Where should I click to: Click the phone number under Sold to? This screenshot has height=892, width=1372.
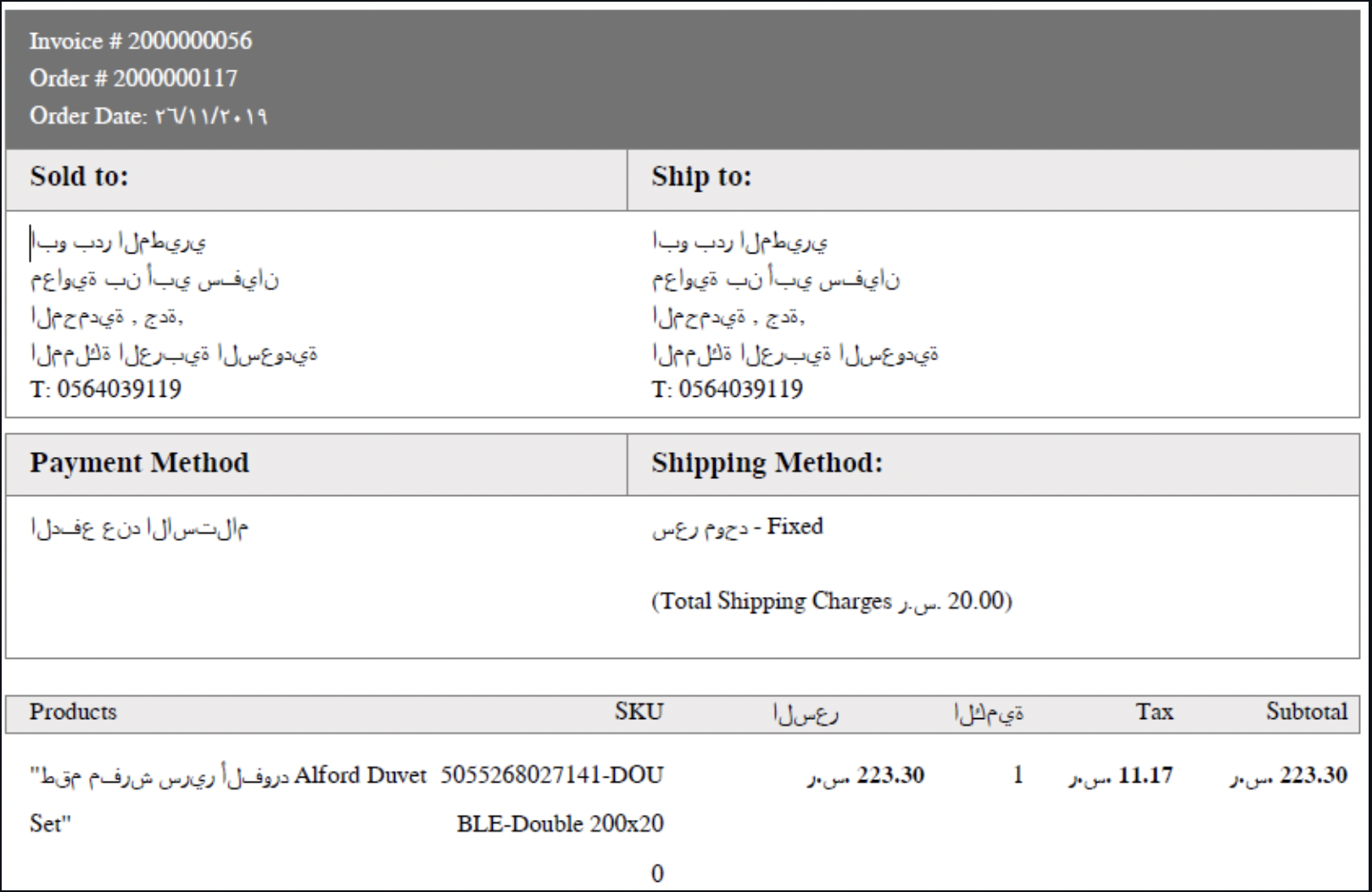(x=106, y=389)
